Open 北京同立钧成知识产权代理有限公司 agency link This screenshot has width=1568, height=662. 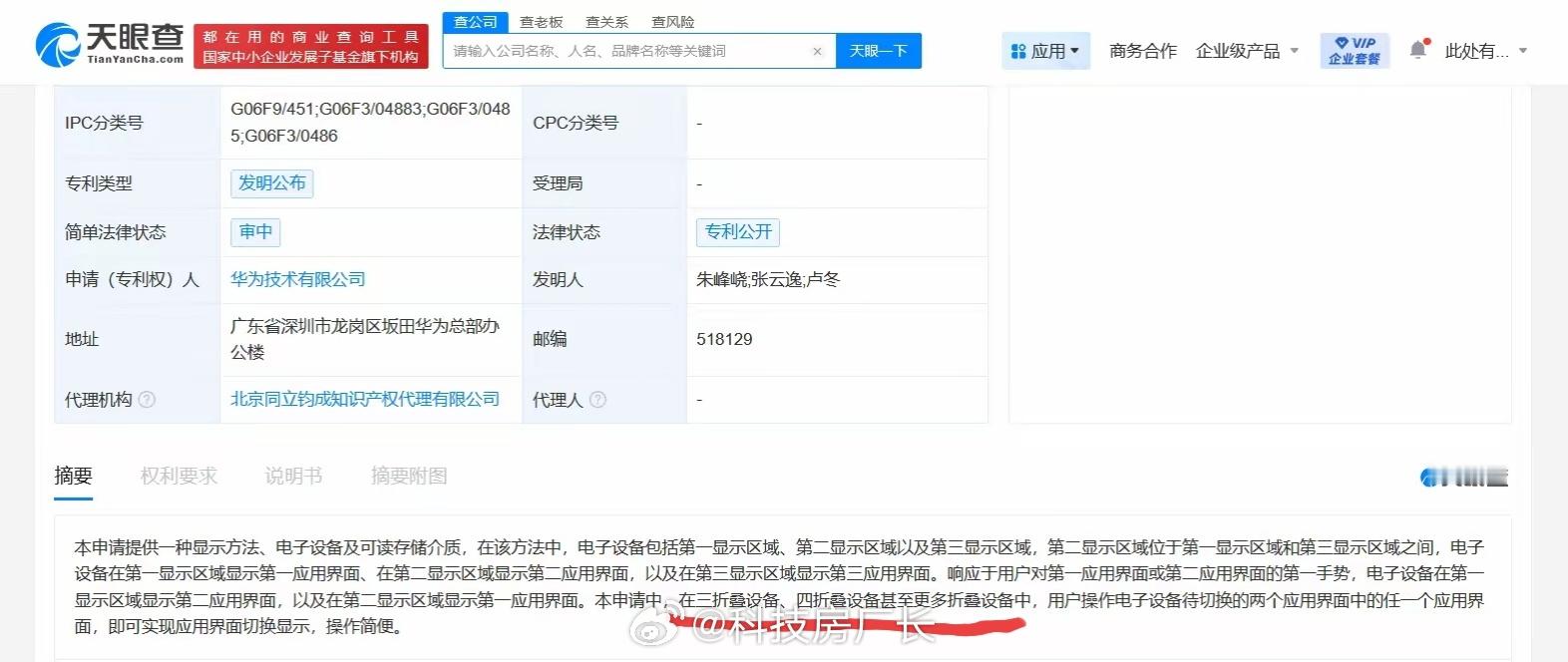point(365,400)
